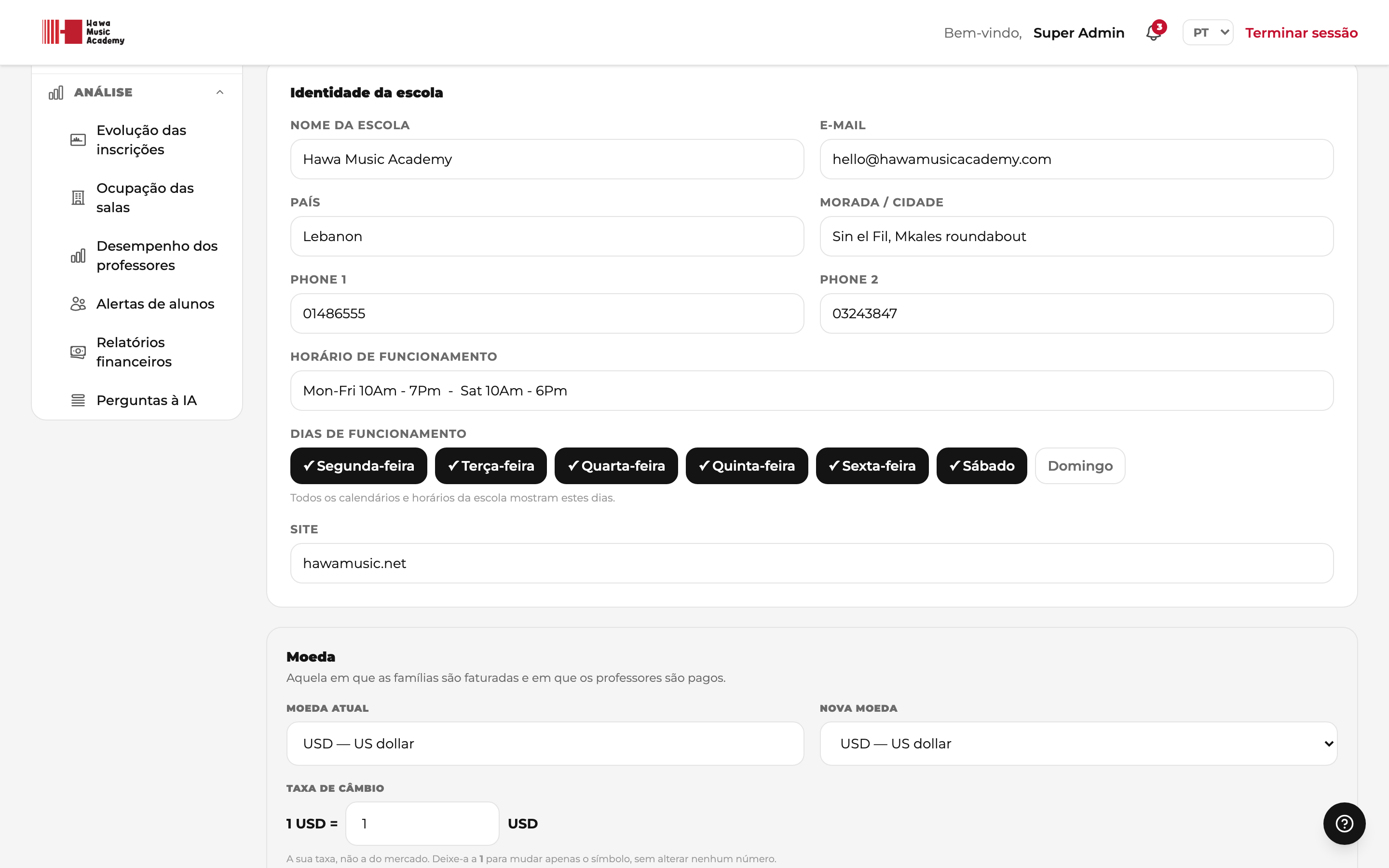
Task: Toggle Quarta-feira working day
Action: click(x=616, y=465)
